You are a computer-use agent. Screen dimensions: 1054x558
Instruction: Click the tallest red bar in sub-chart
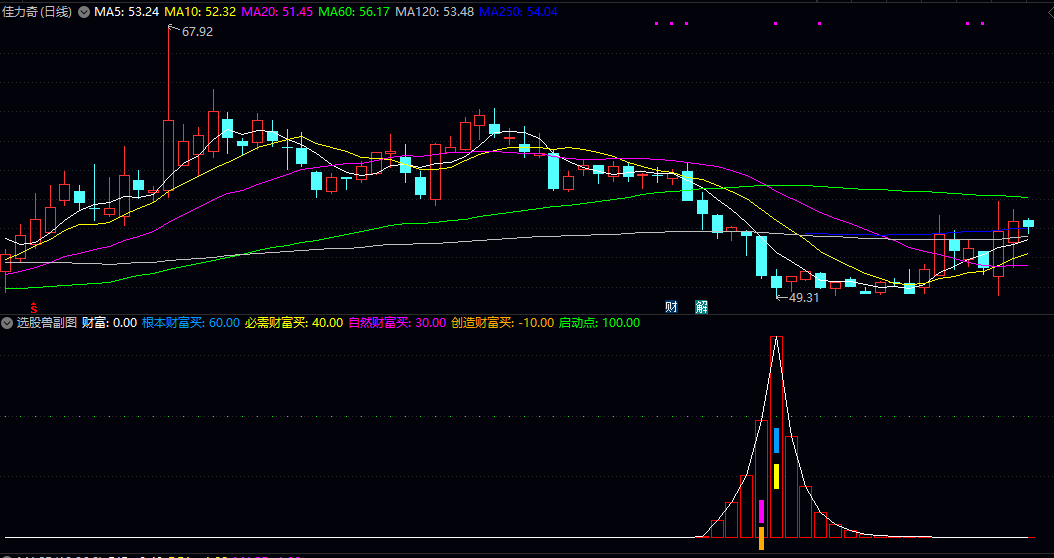(776, 437)
